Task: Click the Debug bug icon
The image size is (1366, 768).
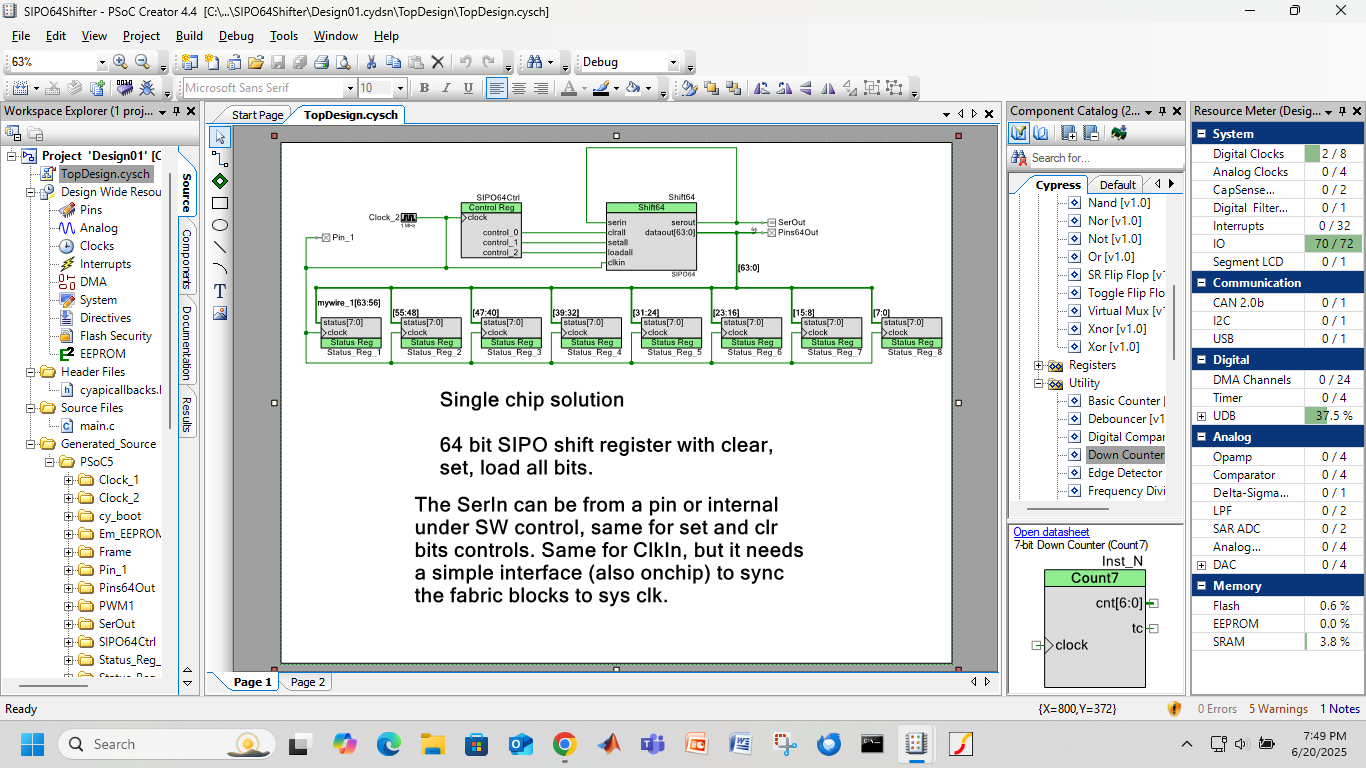Action: [147, 88]
